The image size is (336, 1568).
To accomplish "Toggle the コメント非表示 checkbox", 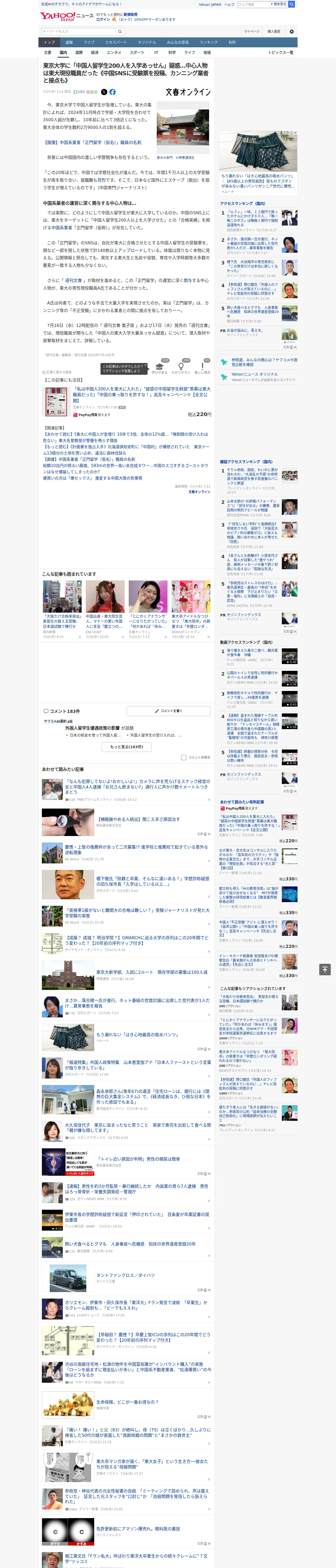I will [x=183, y=757].
